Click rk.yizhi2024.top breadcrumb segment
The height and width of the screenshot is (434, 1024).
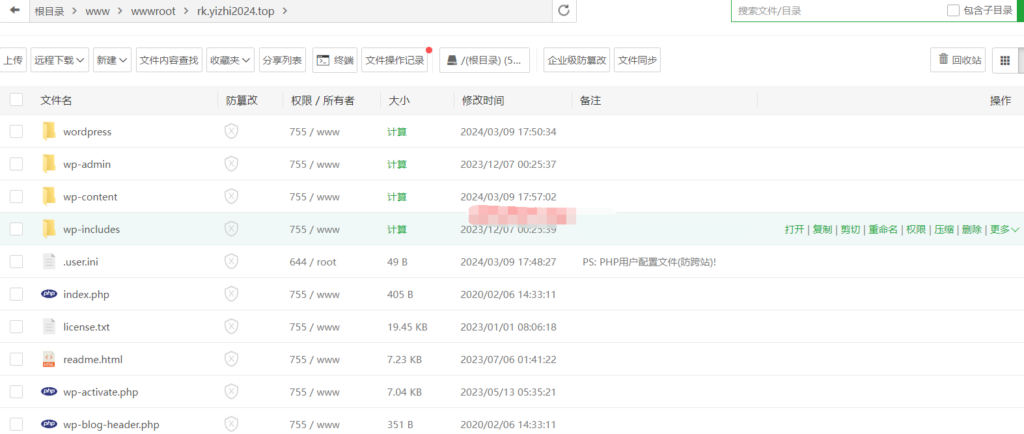pyautogui.click(x=236, y=11)
